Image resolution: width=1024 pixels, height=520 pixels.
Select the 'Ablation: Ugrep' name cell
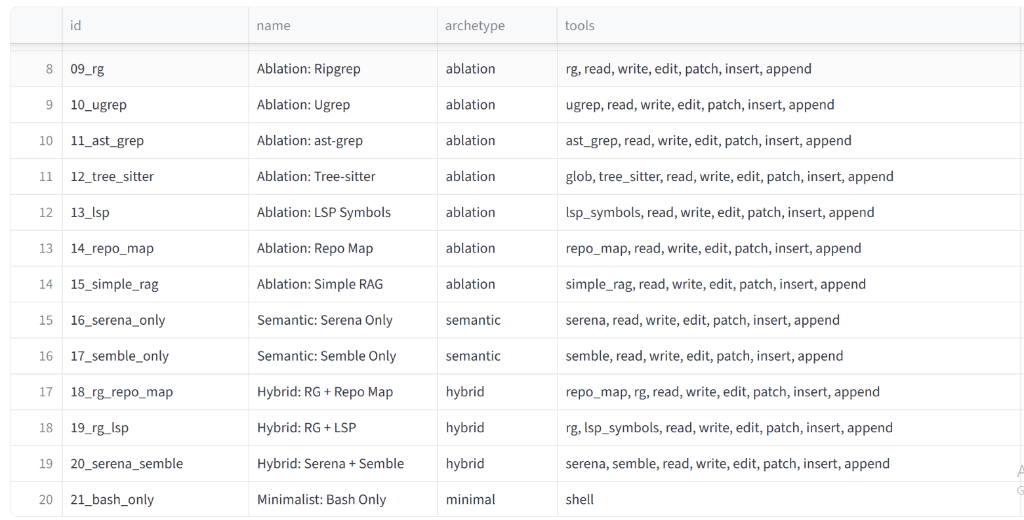343,105
